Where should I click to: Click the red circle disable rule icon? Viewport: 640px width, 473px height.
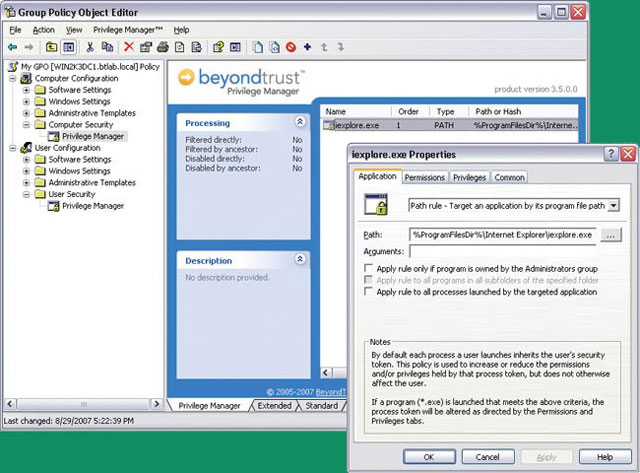(x=291, y=47)
